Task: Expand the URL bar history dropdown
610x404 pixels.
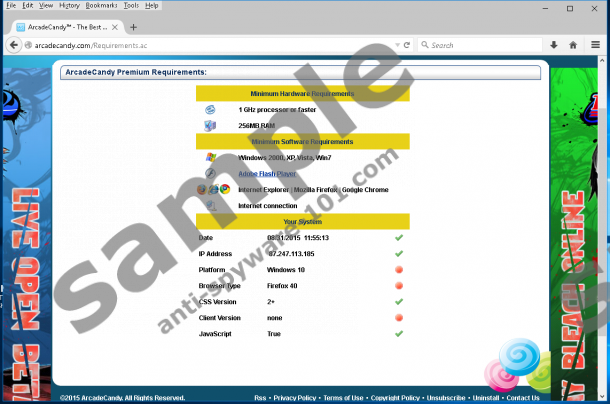Action: point(395,45)
